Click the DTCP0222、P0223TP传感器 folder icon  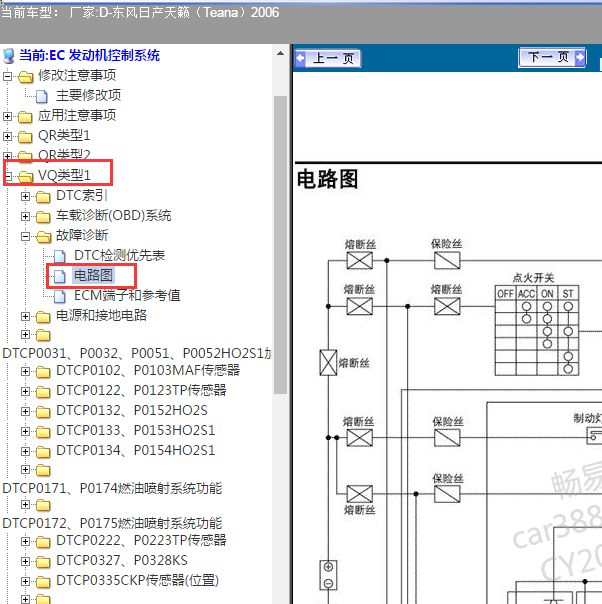43,542
